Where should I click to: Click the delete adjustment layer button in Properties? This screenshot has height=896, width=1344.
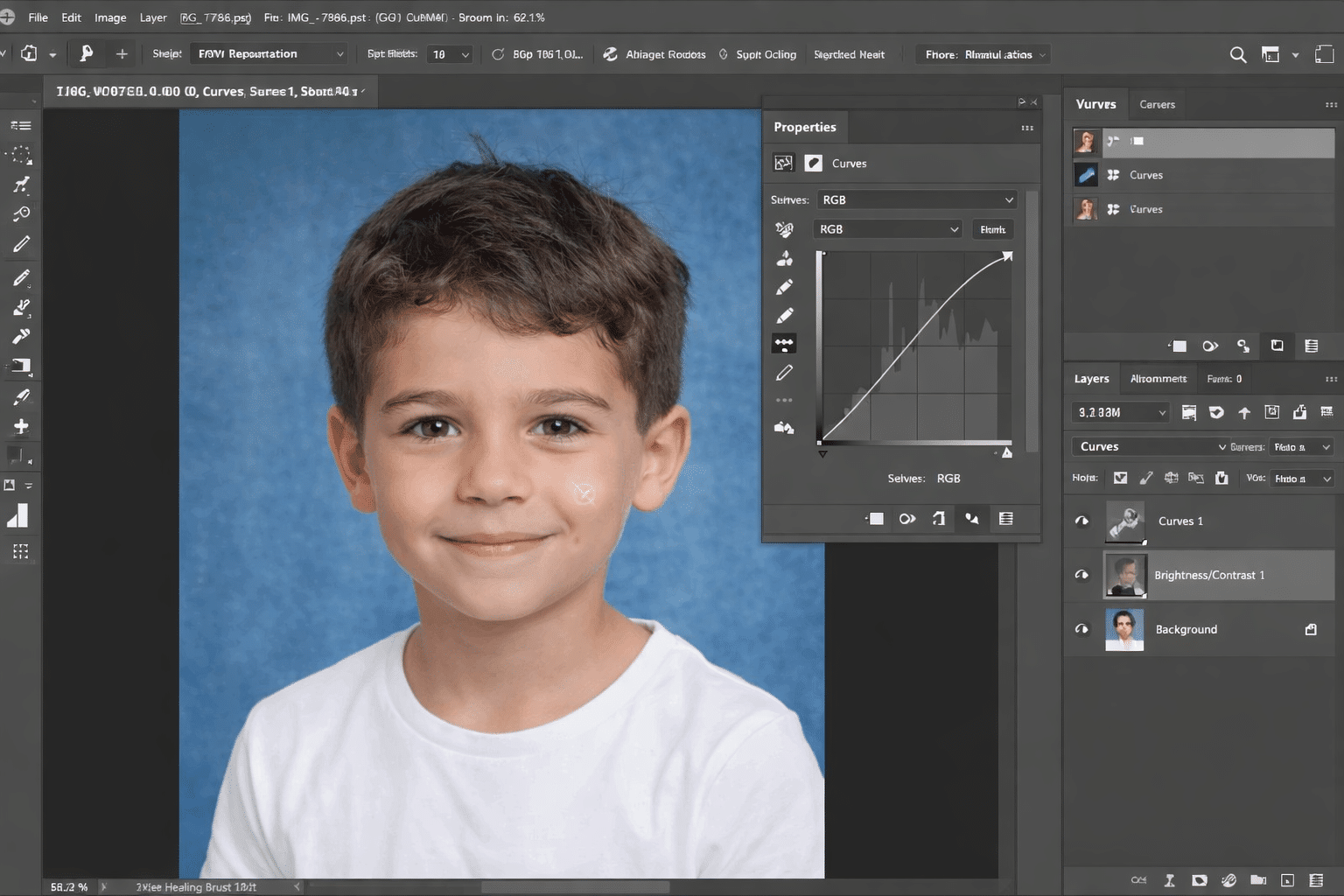[1005, 518]
